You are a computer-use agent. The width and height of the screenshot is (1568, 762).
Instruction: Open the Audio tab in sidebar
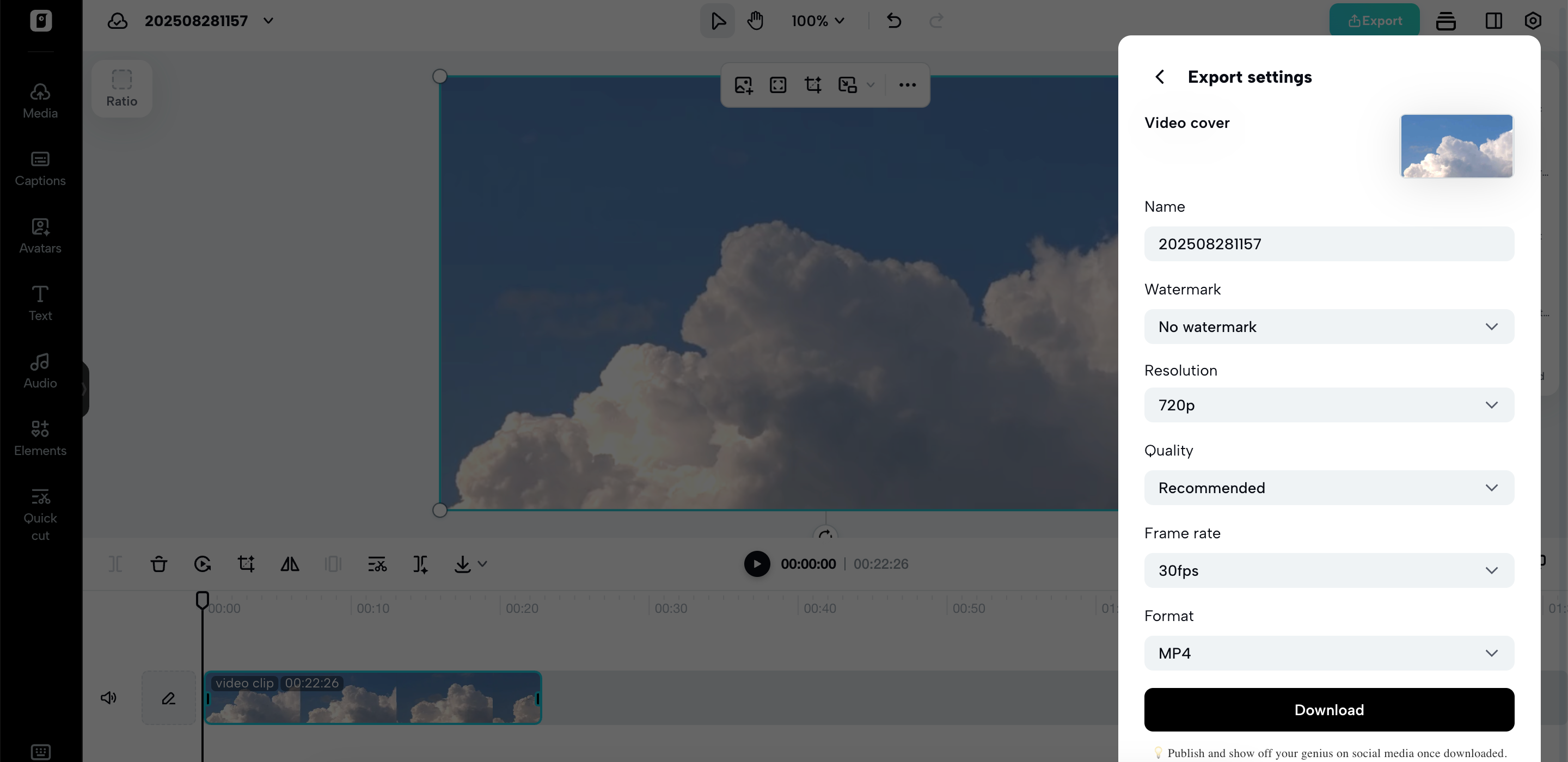[40, 371]
